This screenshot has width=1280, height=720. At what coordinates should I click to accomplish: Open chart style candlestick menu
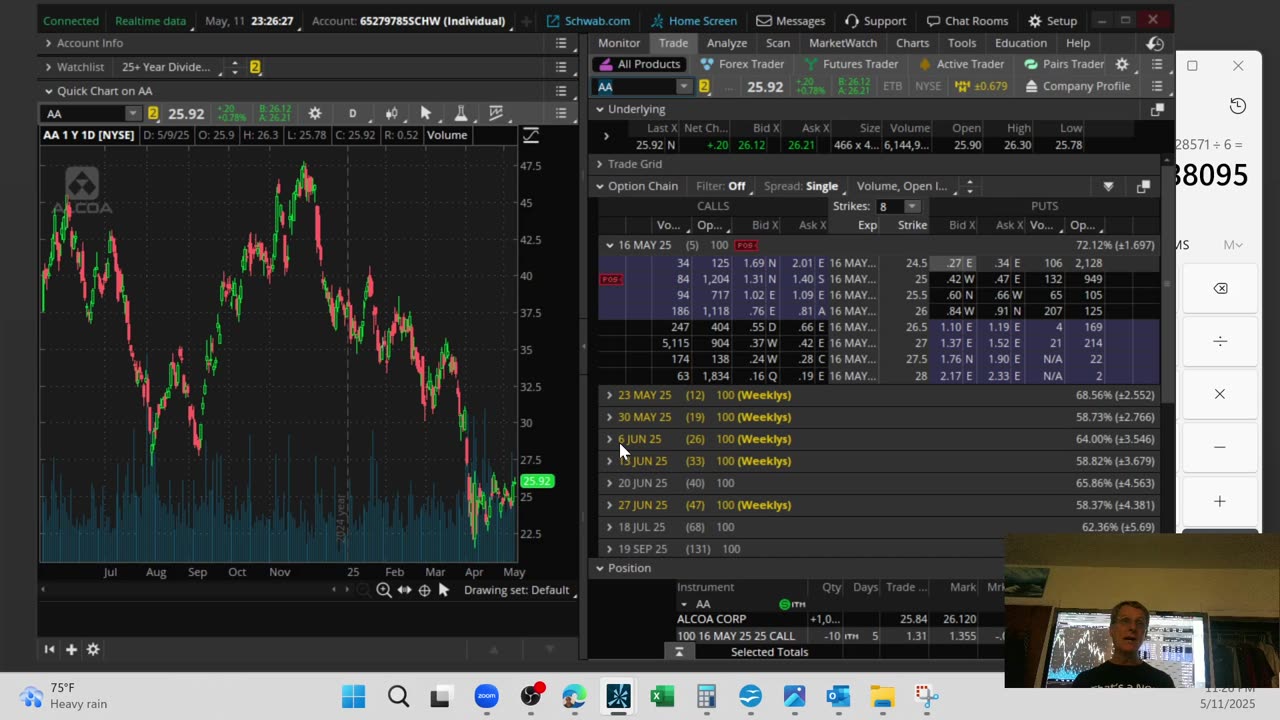(x=391, y=113)
